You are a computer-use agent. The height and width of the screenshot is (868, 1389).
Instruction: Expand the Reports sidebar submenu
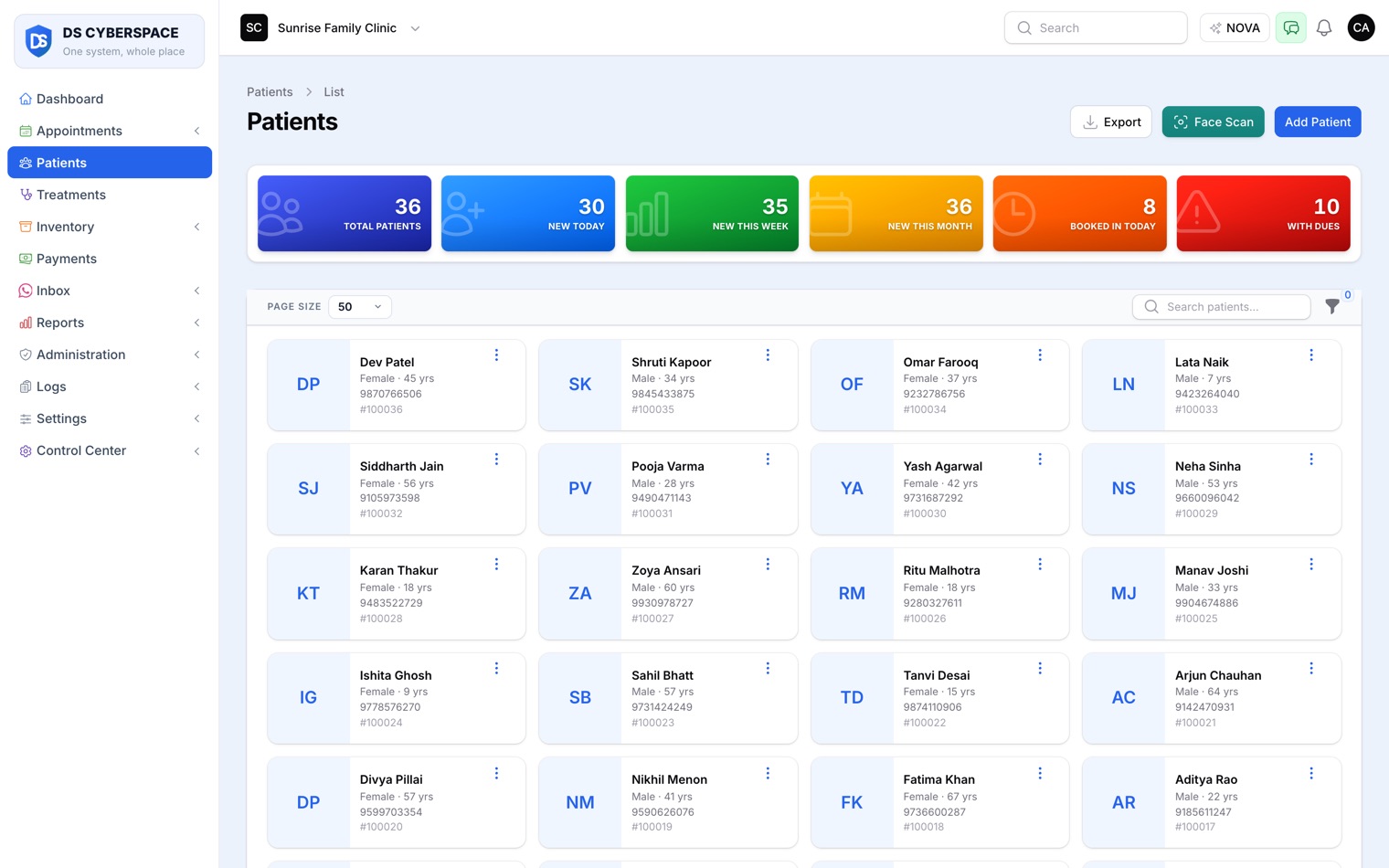coord(196,323)
